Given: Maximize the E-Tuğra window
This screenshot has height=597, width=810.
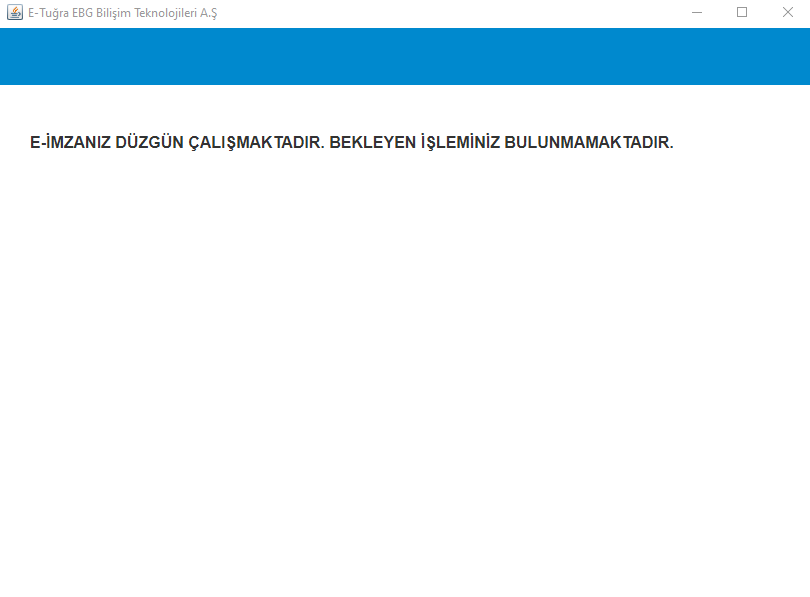Looking at the screenshot, I should click(x=742, y=12).
